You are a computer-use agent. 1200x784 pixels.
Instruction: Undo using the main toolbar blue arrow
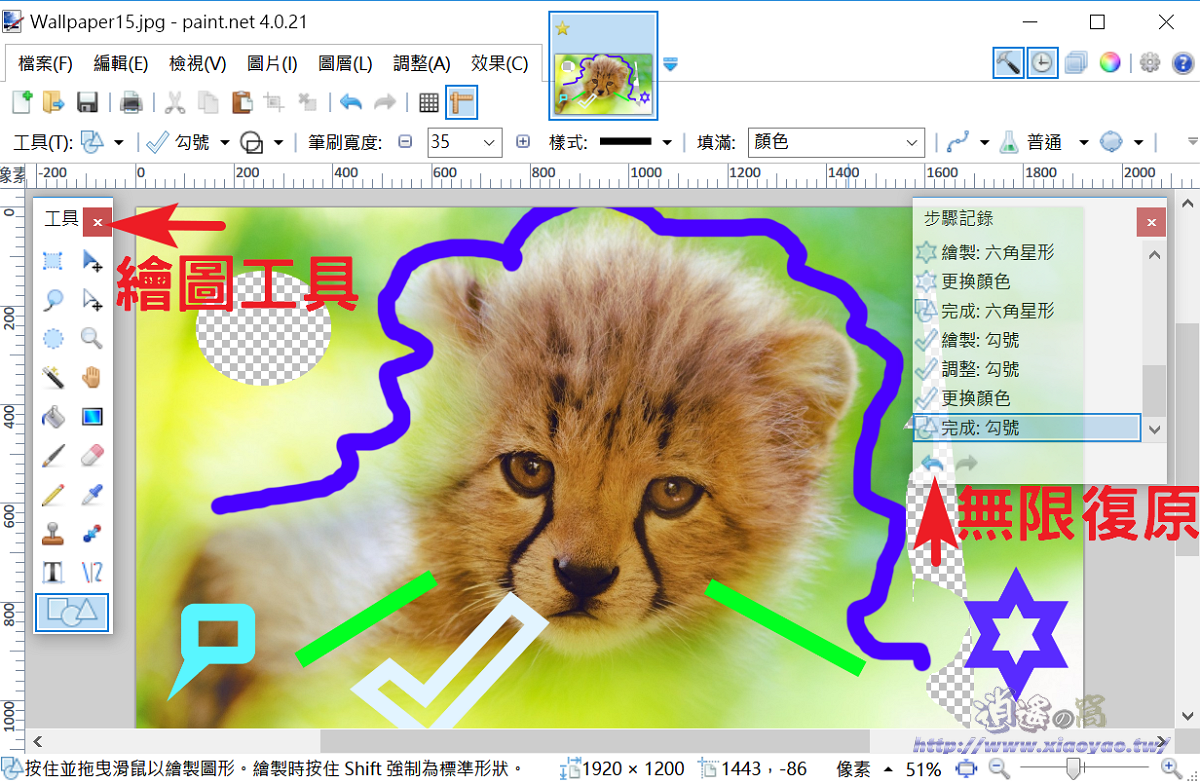(x=351, y=102)
